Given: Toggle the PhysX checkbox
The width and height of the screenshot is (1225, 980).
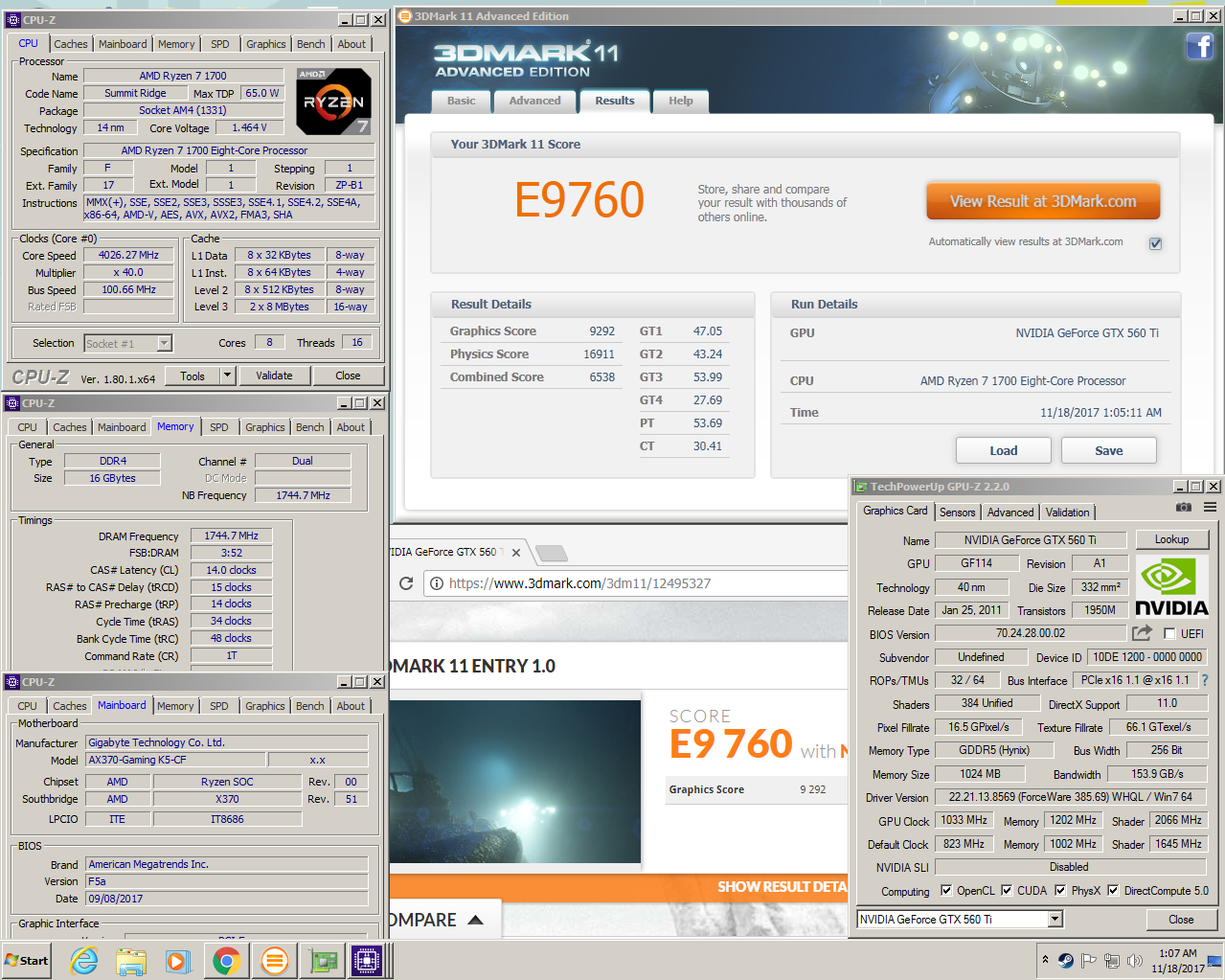Looking at the screenshot, I should (x=1060, y=890).
